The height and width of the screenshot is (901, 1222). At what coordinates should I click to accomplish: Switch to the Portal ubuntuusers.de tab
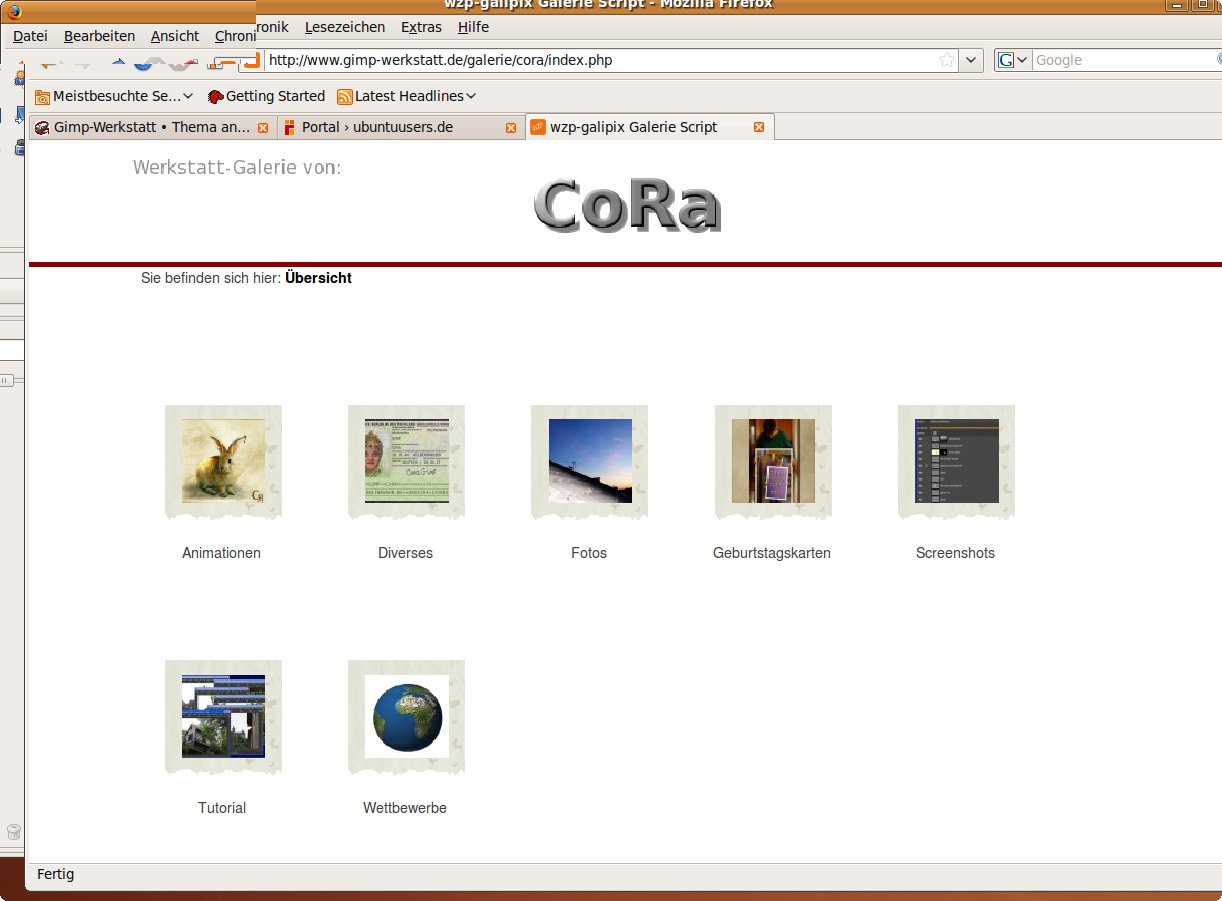[400, 127]
